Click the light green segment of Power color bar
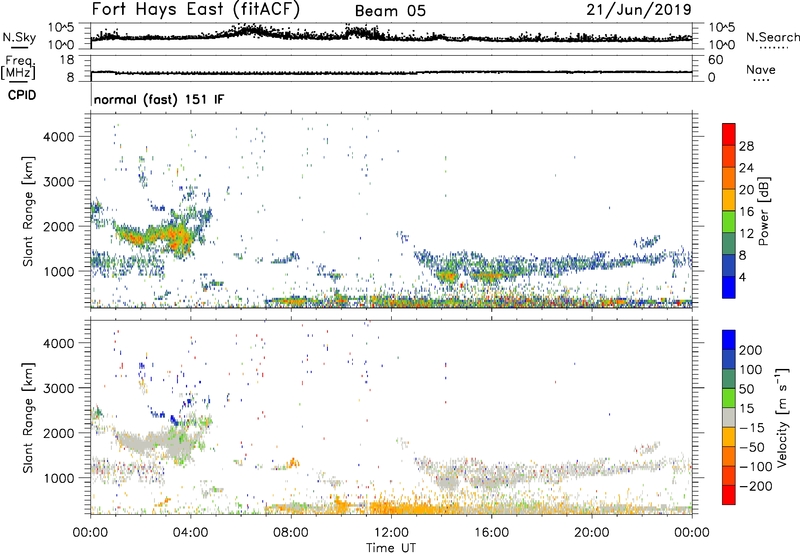This screenshot has height=554, width=800. coord(729,222)
